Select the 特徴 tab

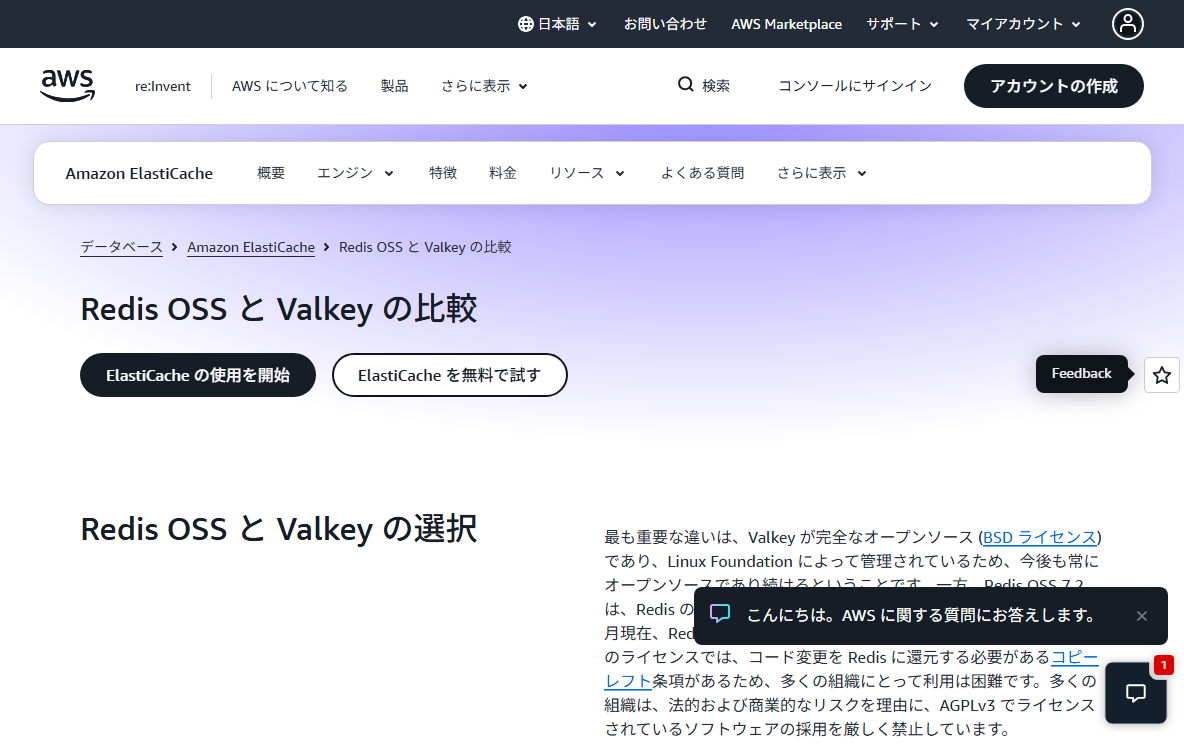pos(443,173)
